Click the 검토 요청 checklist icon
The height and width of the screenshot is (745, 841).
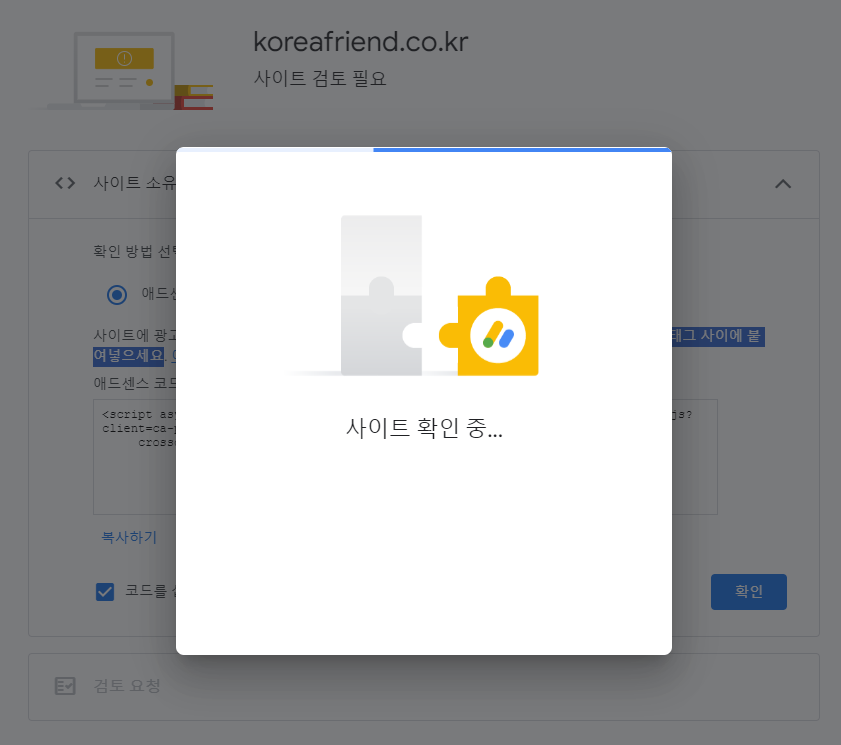coord(65,685)
